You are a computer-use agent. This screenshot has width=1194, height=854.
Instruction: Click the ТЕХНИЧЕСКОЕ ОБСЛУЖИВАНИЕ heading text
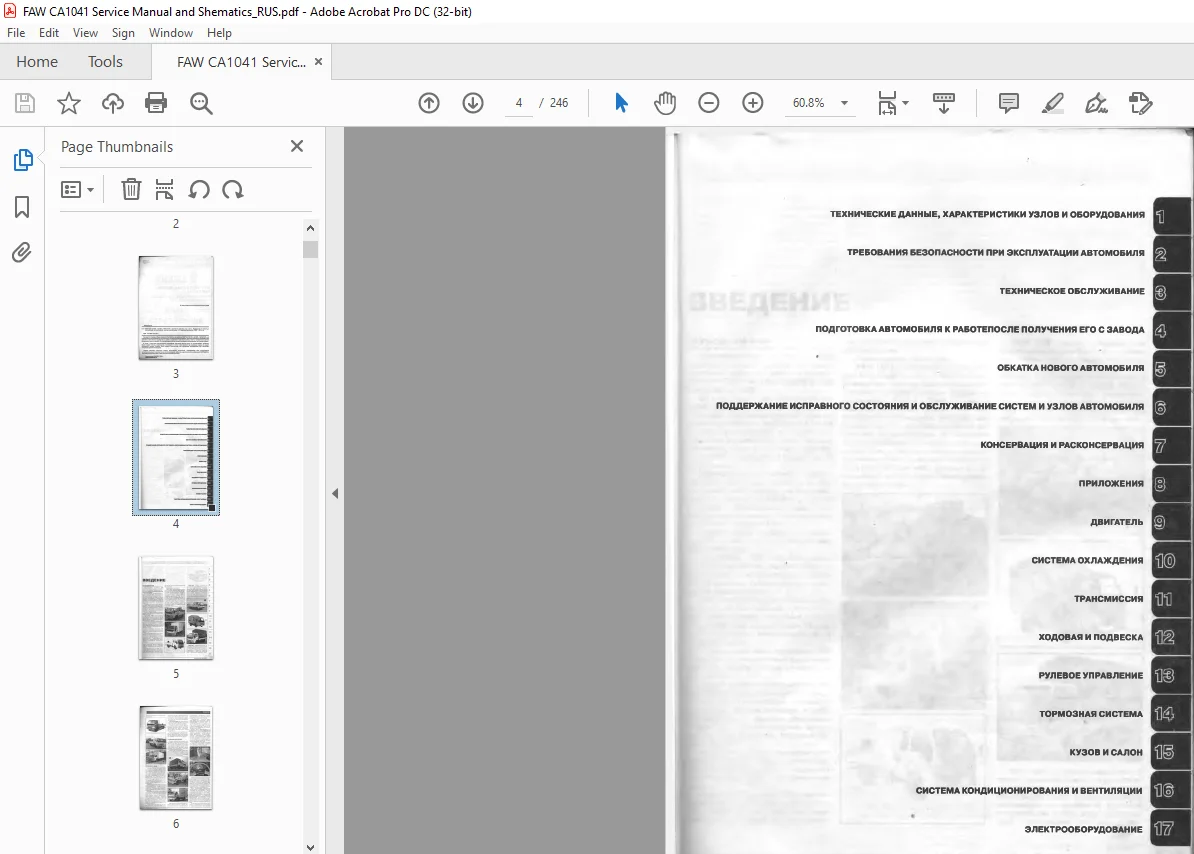point(1071,291)
